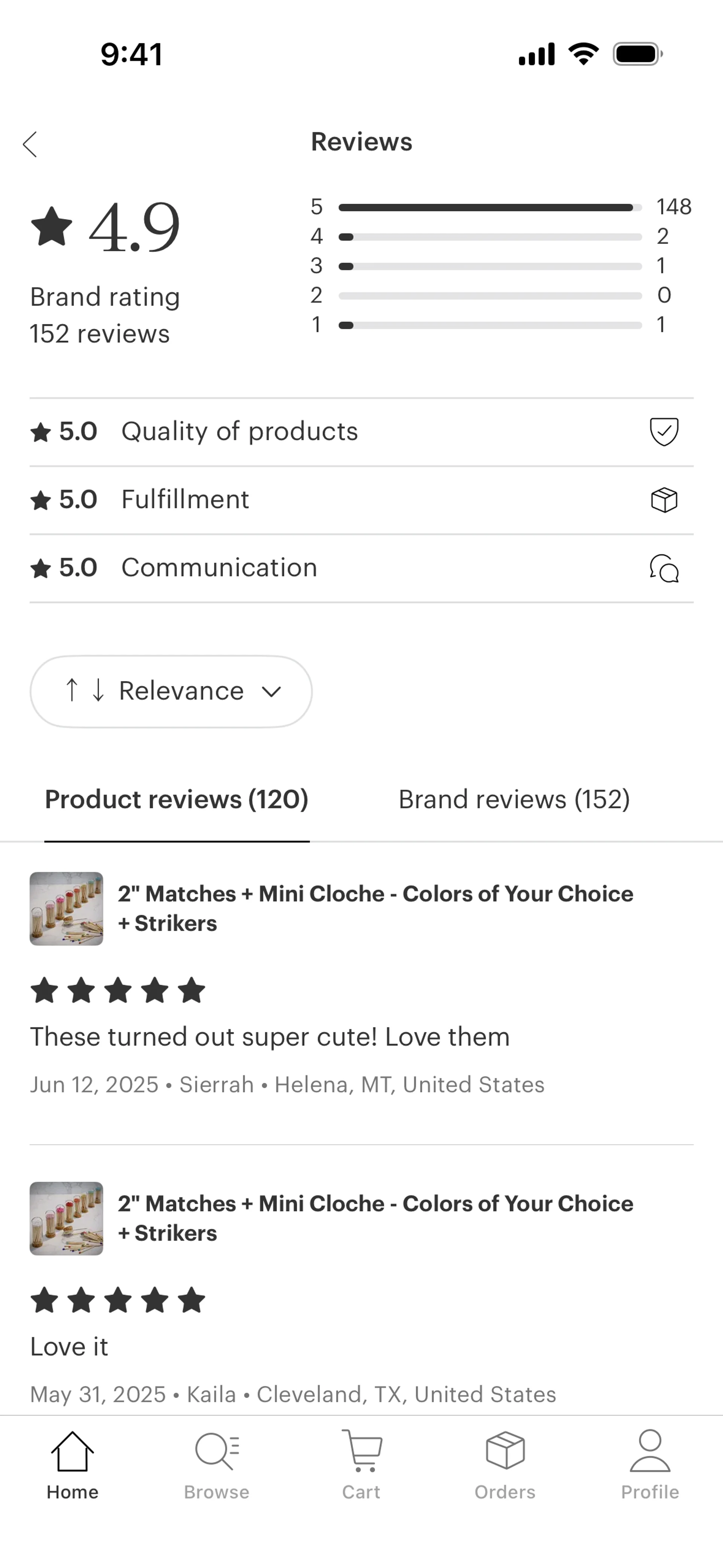The image size is (723, 1568).
Task: Expand sorting with the Relevance chevron
Action: (272, 691)
